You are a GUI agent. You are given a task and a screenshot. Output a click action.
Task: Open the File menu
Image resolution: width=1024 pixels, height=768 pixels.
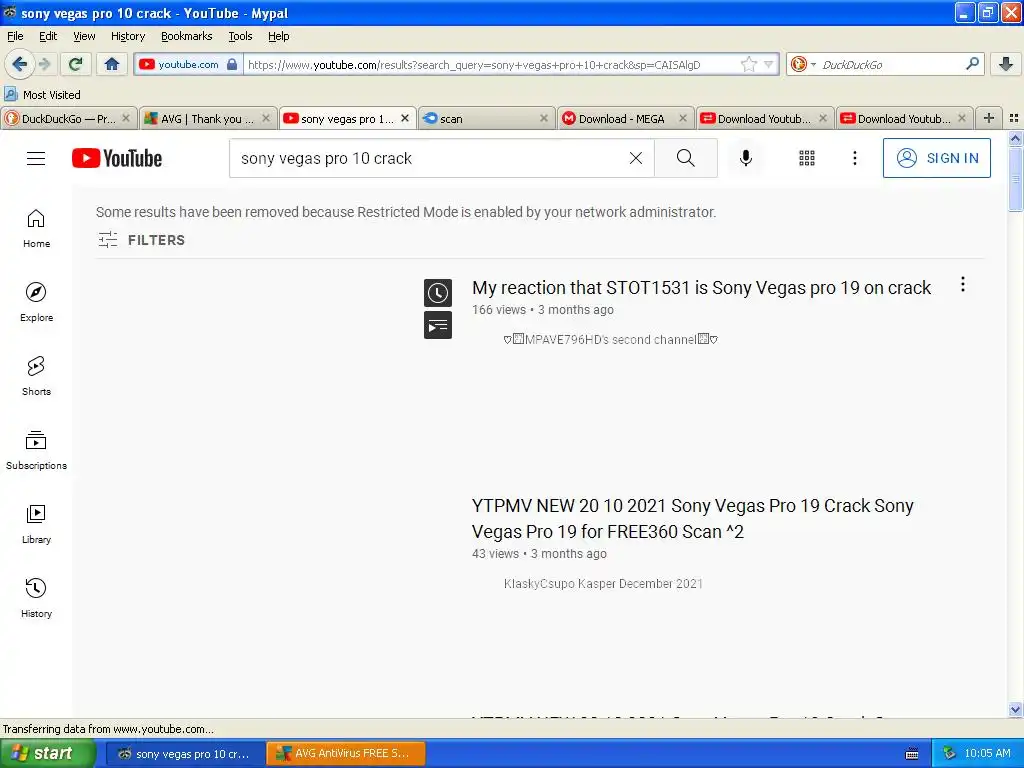(x=15, y=36)
